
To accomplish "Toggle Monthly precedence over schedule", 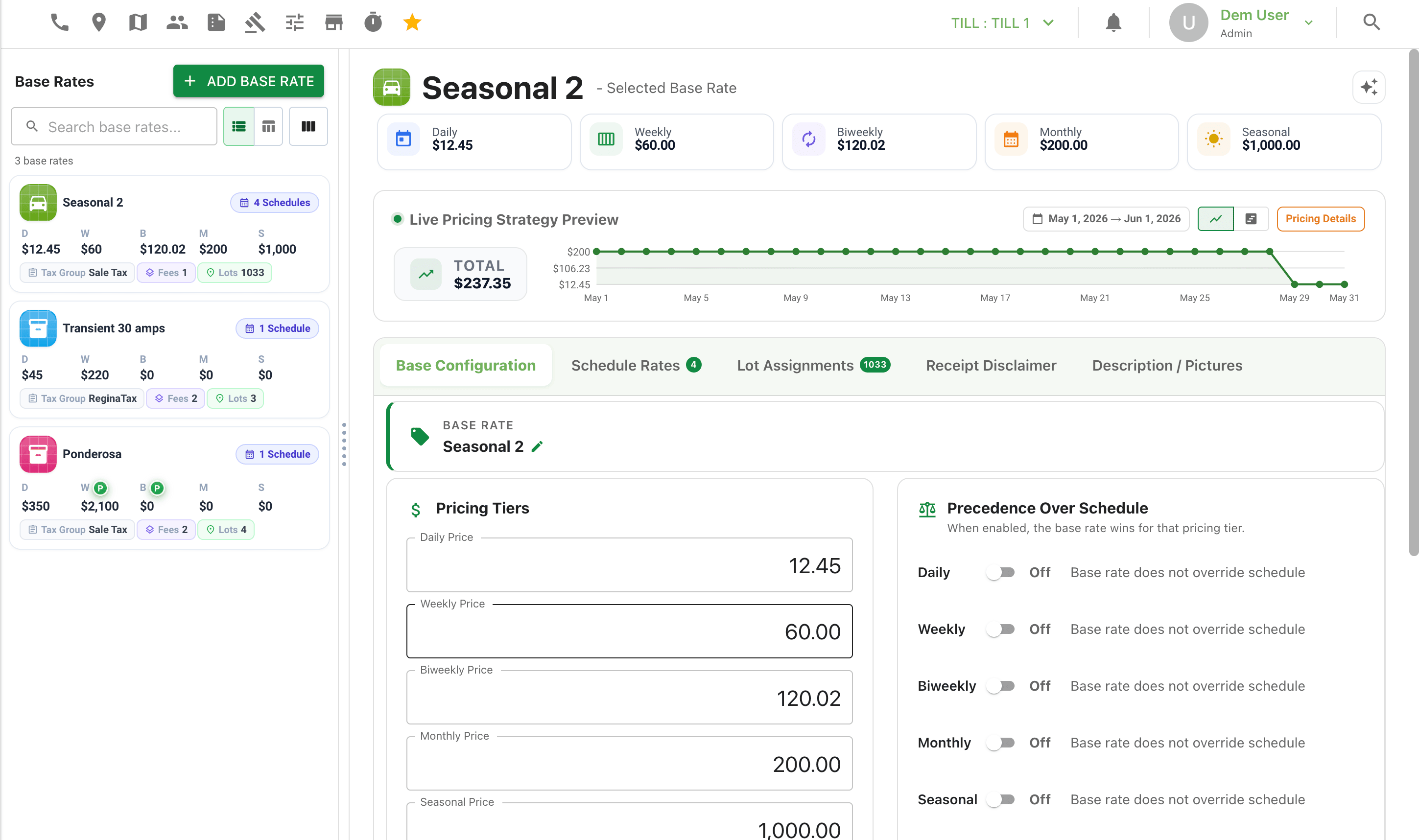I will 1000,743.
